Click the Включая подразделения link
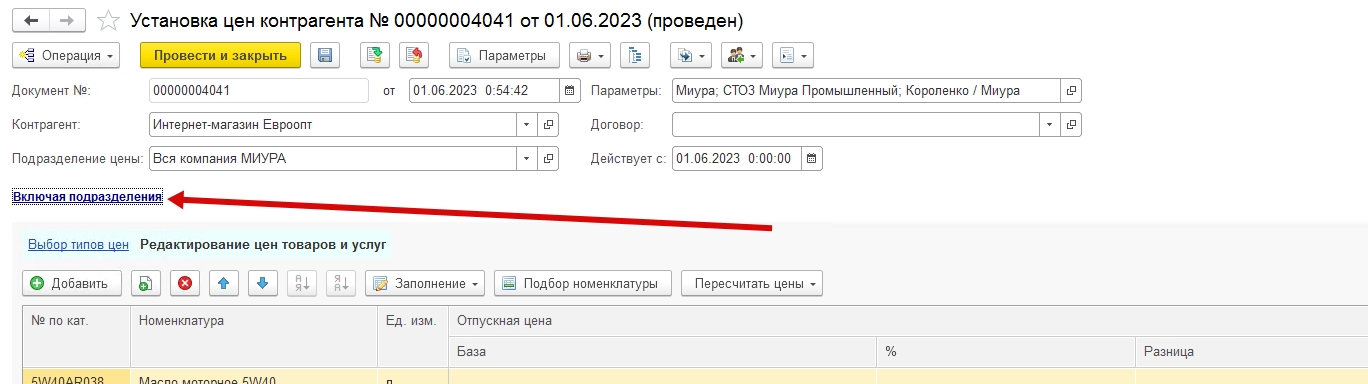 (87, 197)
